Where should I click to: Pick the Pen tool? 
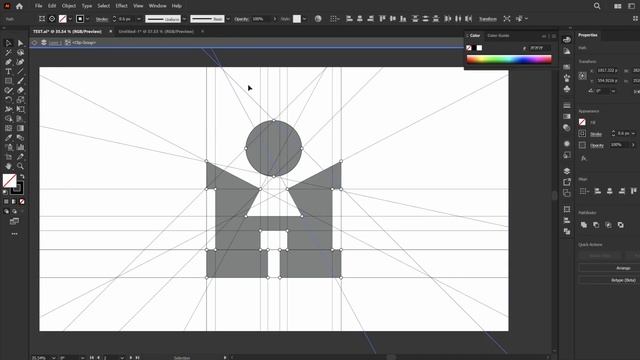8,62
